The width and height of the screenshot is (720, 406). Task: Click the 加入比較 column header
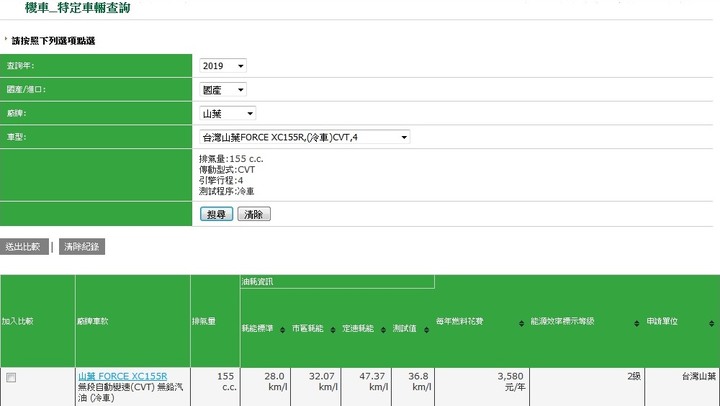38,321
